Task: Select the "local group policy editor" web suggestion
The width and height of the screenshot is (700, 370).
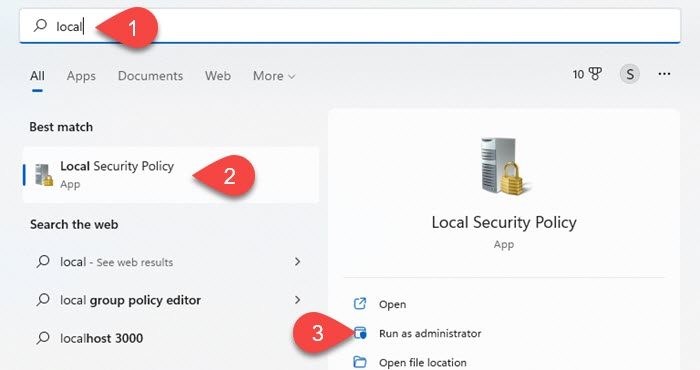Action: coord(171,300)
